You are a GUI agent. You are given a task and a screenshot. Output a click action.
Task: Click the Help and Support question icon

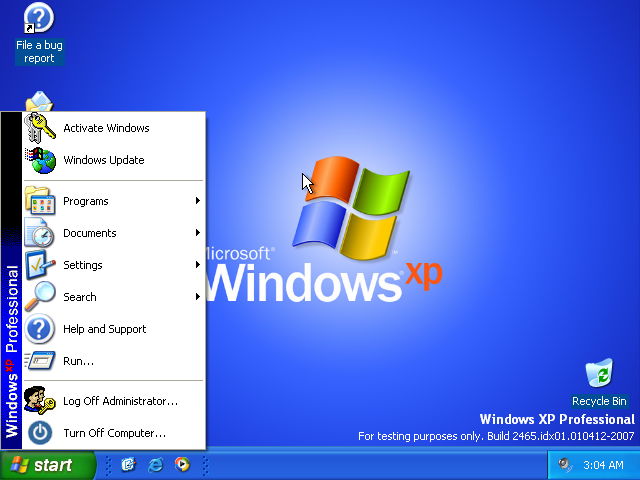(40, 329)
